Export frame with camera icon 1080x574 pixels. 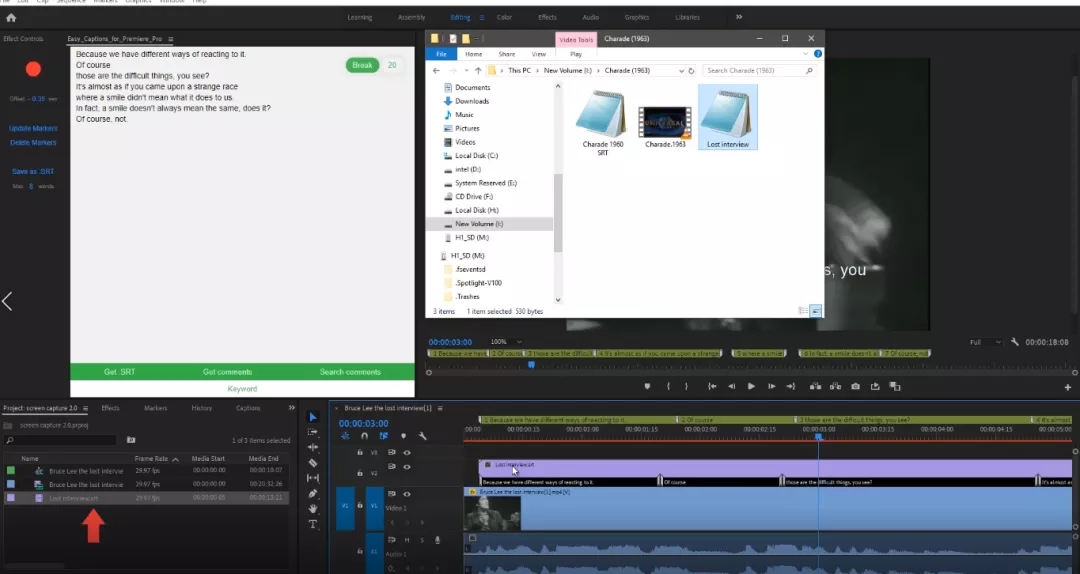(x=855, y=387)
